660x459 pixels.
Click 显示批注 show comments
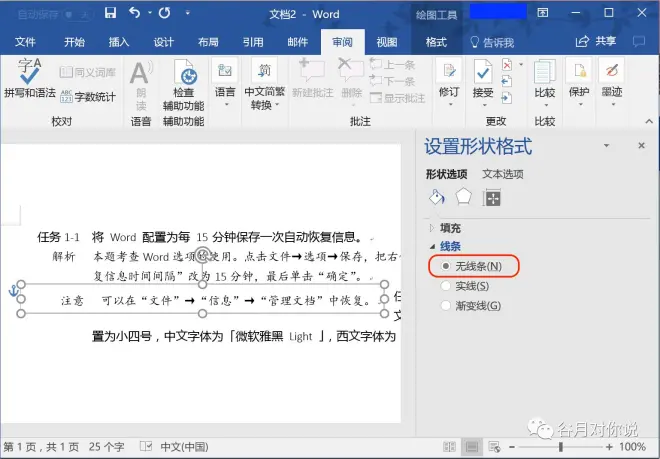click(x=397, y=98)
